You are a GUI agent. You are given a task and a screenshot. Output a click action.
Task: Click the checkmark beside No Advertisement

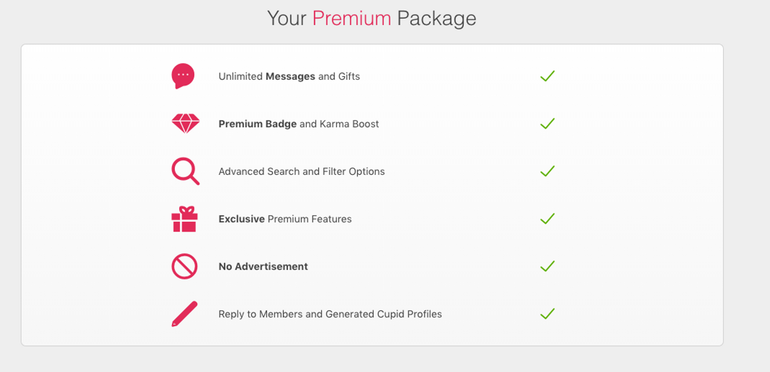[547, 266]
